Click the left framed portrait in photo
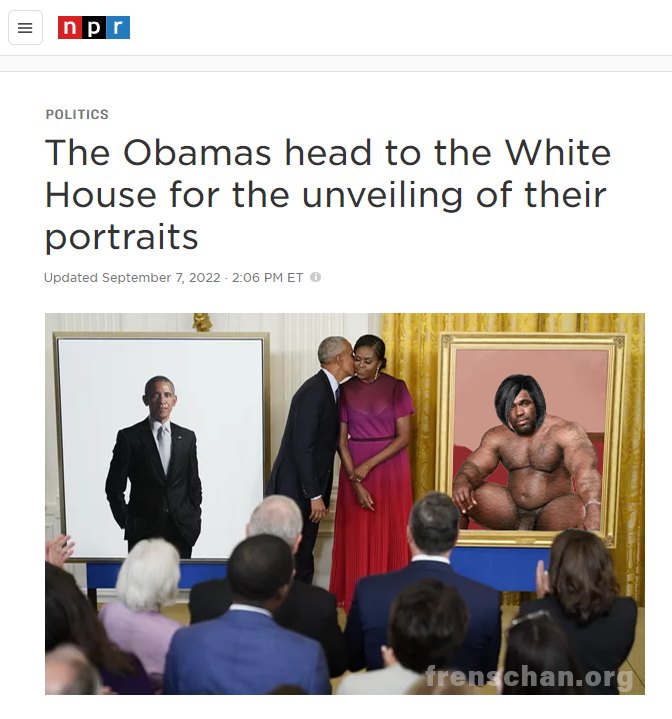Viewport: 672px width, 719px height. pyautogui.click(x=163, y=447)
